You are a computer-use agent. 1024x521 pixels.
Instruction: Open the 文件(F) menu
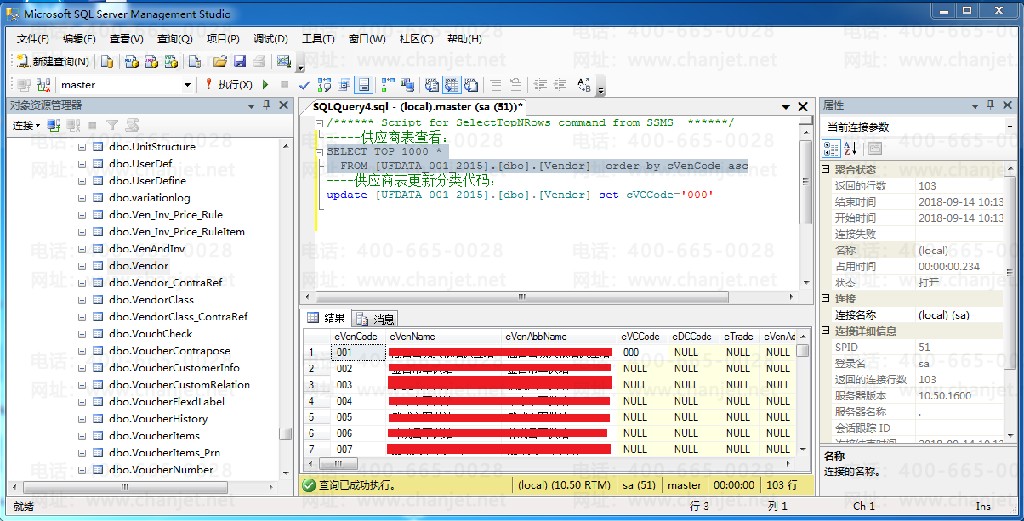point(33,39)
